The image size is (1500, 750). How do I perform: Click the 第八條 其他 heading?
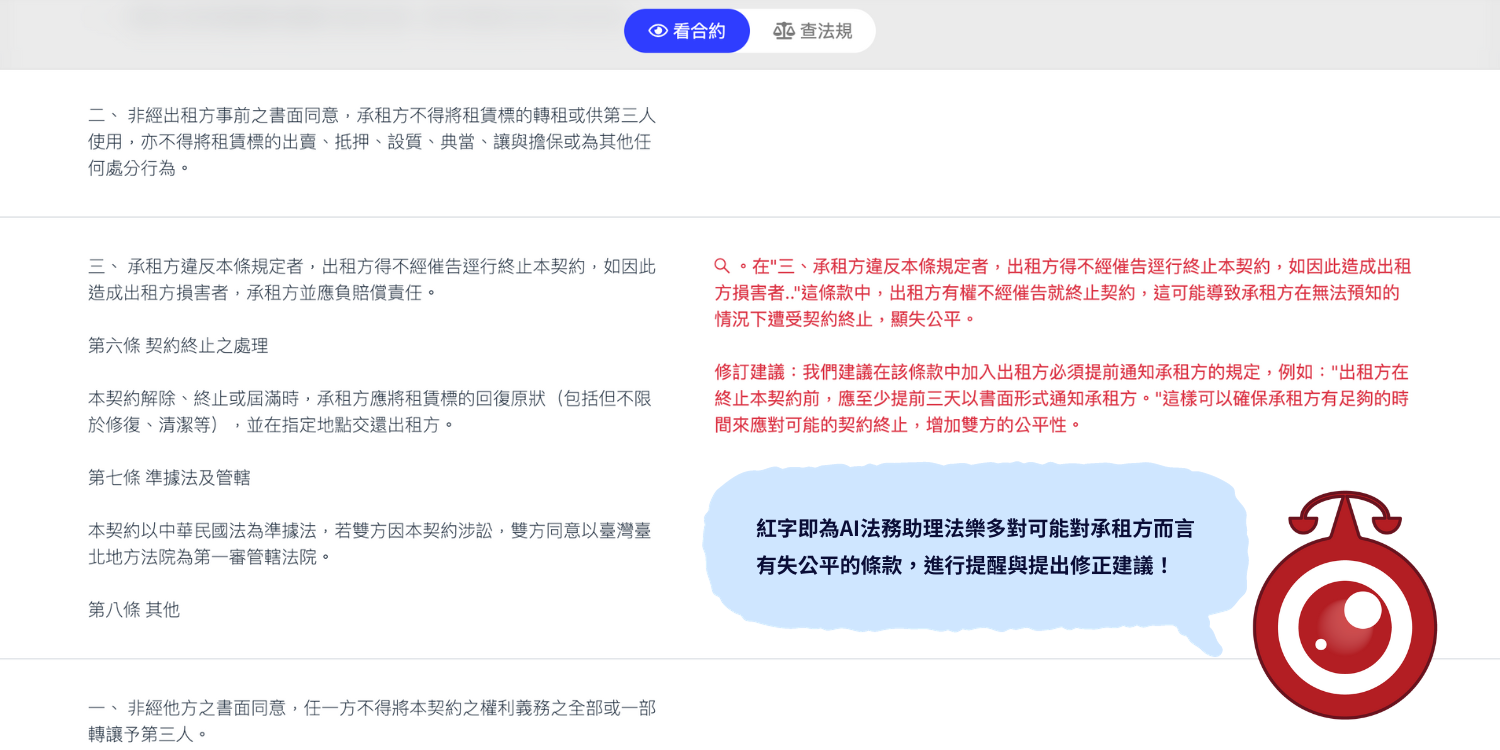click(x=134, y=610)
